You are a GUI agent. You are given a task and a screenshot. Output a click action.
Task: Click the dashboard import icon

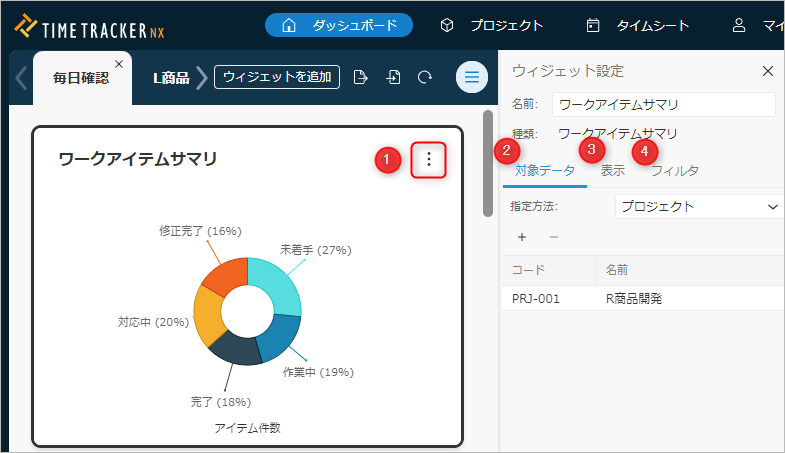(x=394, y=77)
